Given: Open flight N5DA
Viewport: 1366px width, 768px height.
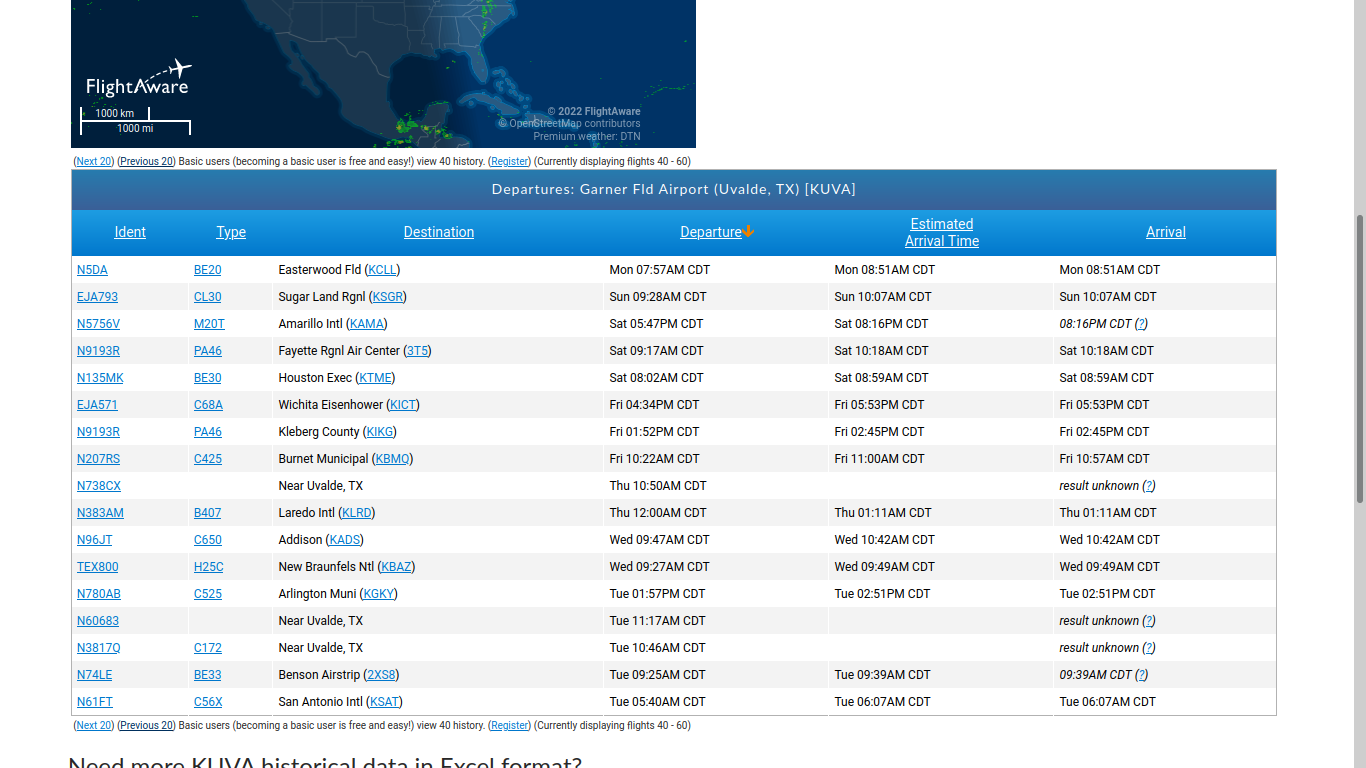Looking at the screenshot, I should (92, 270).
